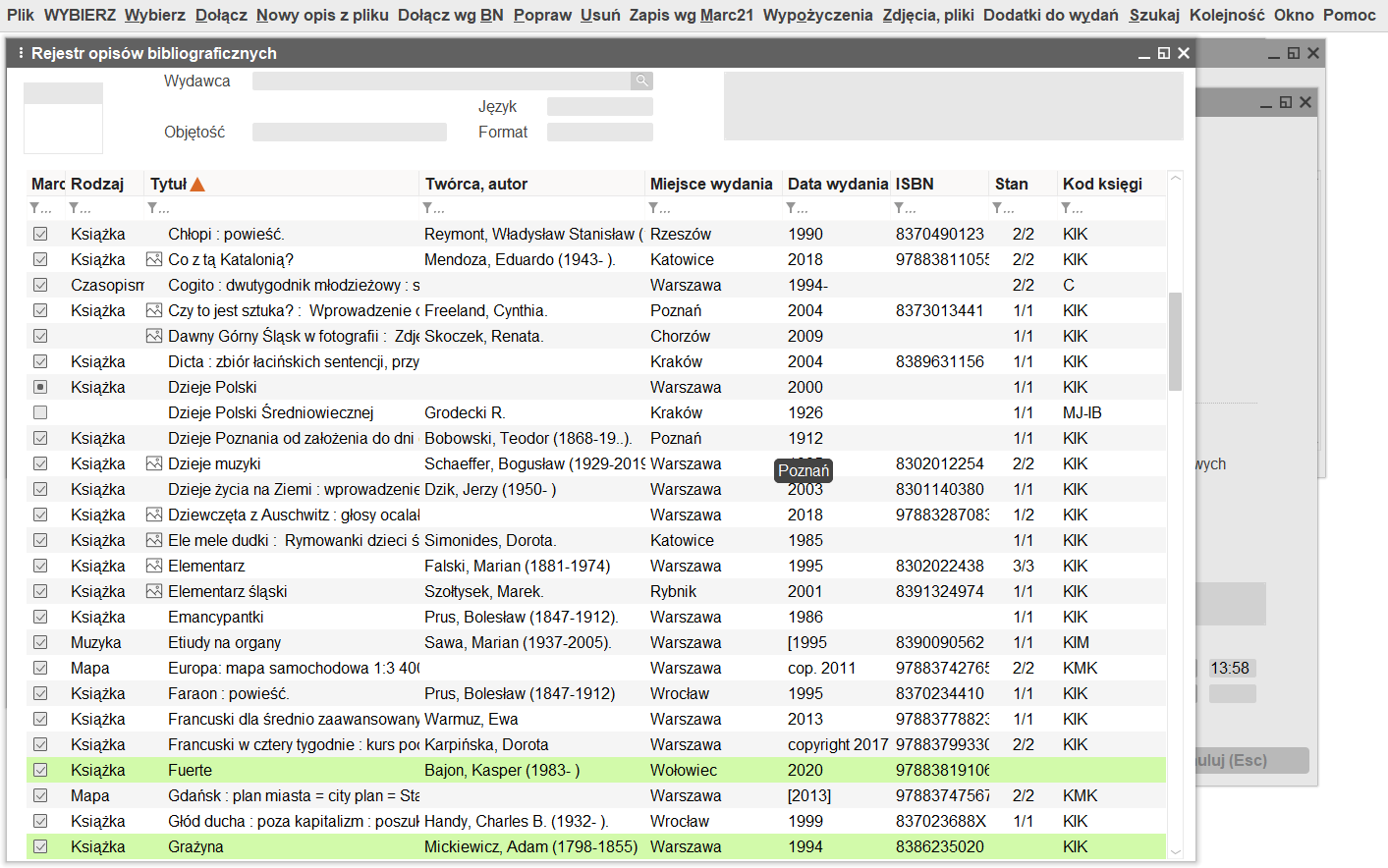Click Szukaj in the menu bar
1388x868 pixels.
tap(1154, 15)
